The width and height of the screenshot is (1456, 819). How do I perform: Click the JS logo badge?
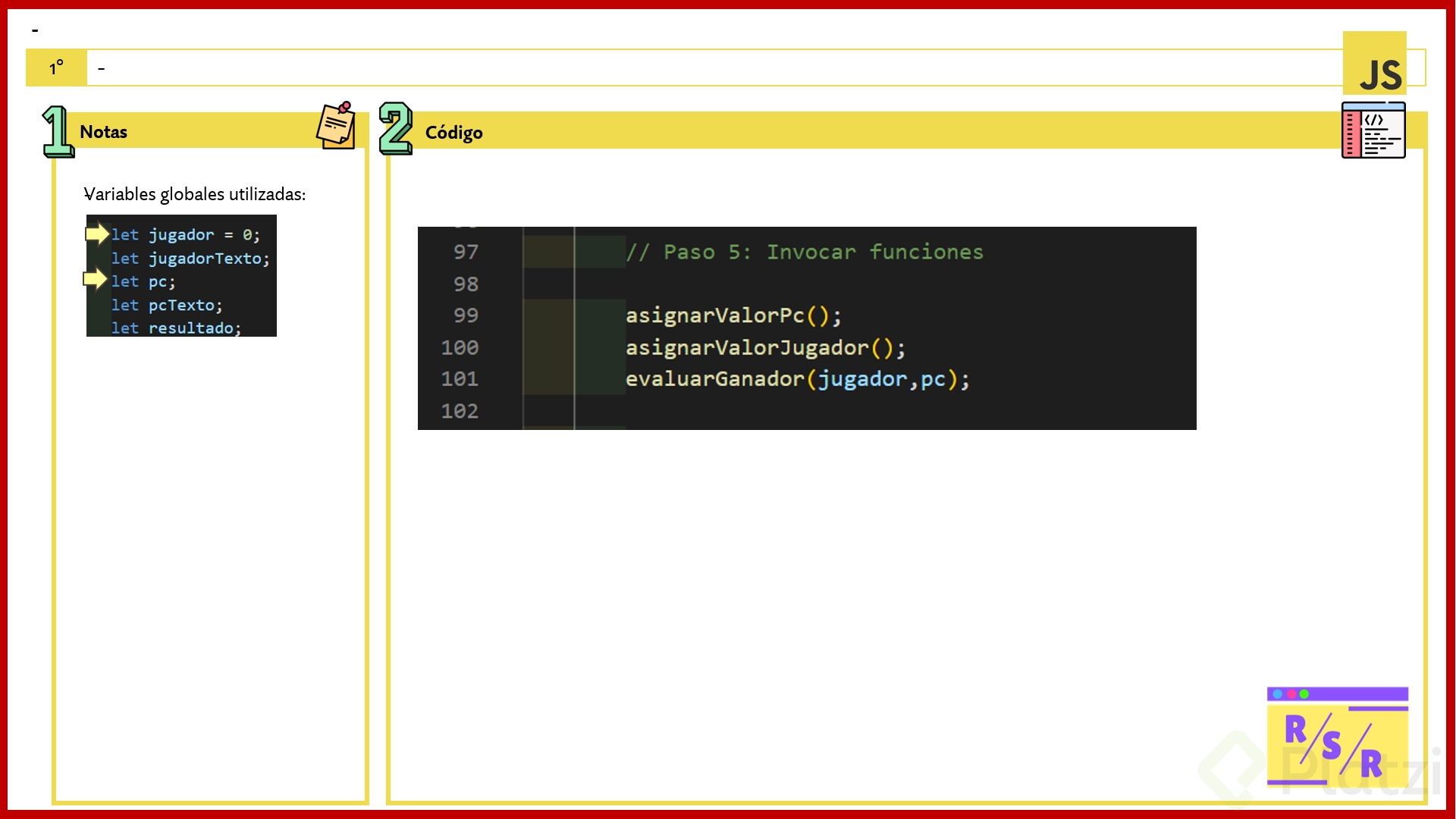tap(1374, 63)
